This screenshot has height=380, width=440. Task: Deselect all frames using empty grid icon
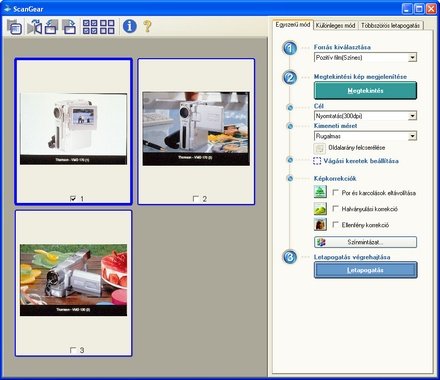coord(107,27)
